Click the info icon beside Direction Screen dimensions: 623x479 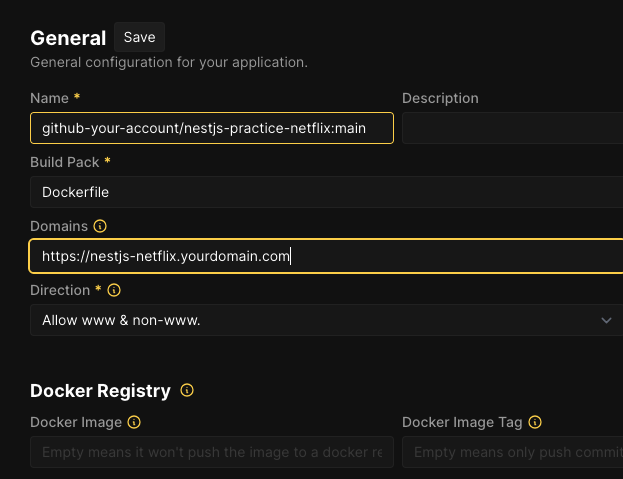(x=114, y=290)
